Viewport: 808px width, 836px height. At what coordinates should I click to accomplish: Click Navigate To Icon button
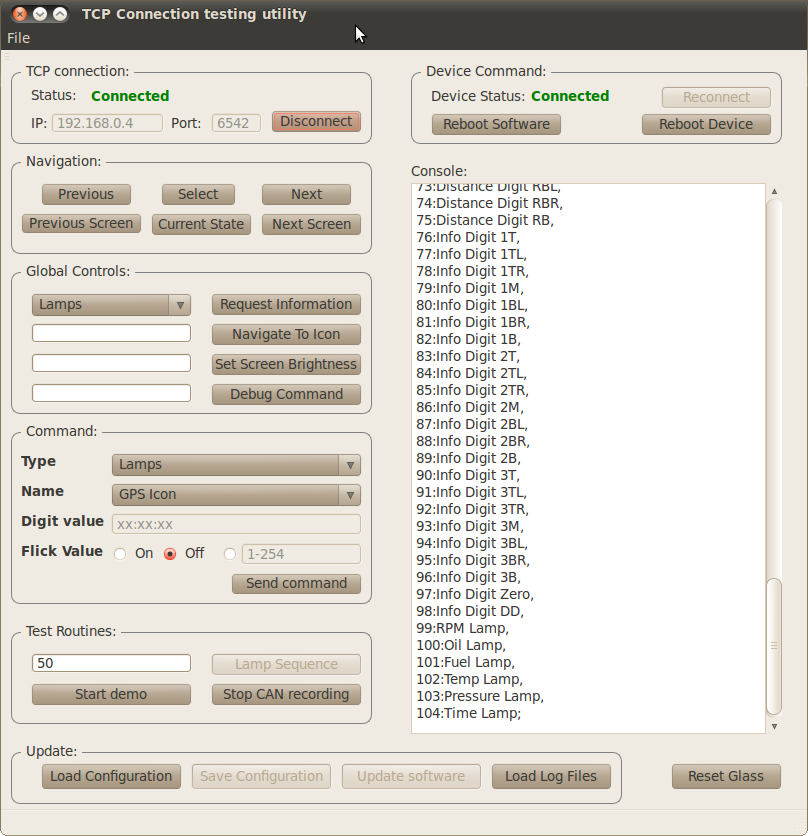pyautogui.click(x=286, y=334)
